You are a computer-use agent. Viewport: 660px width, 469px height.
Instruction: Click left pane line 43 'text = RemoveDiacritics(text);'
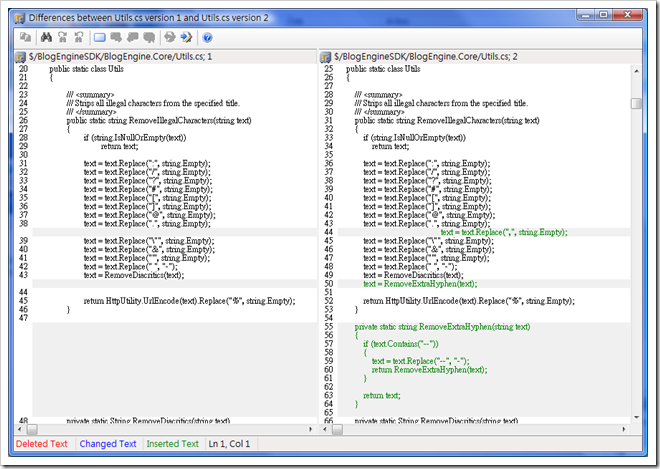(x=134, y=275)
